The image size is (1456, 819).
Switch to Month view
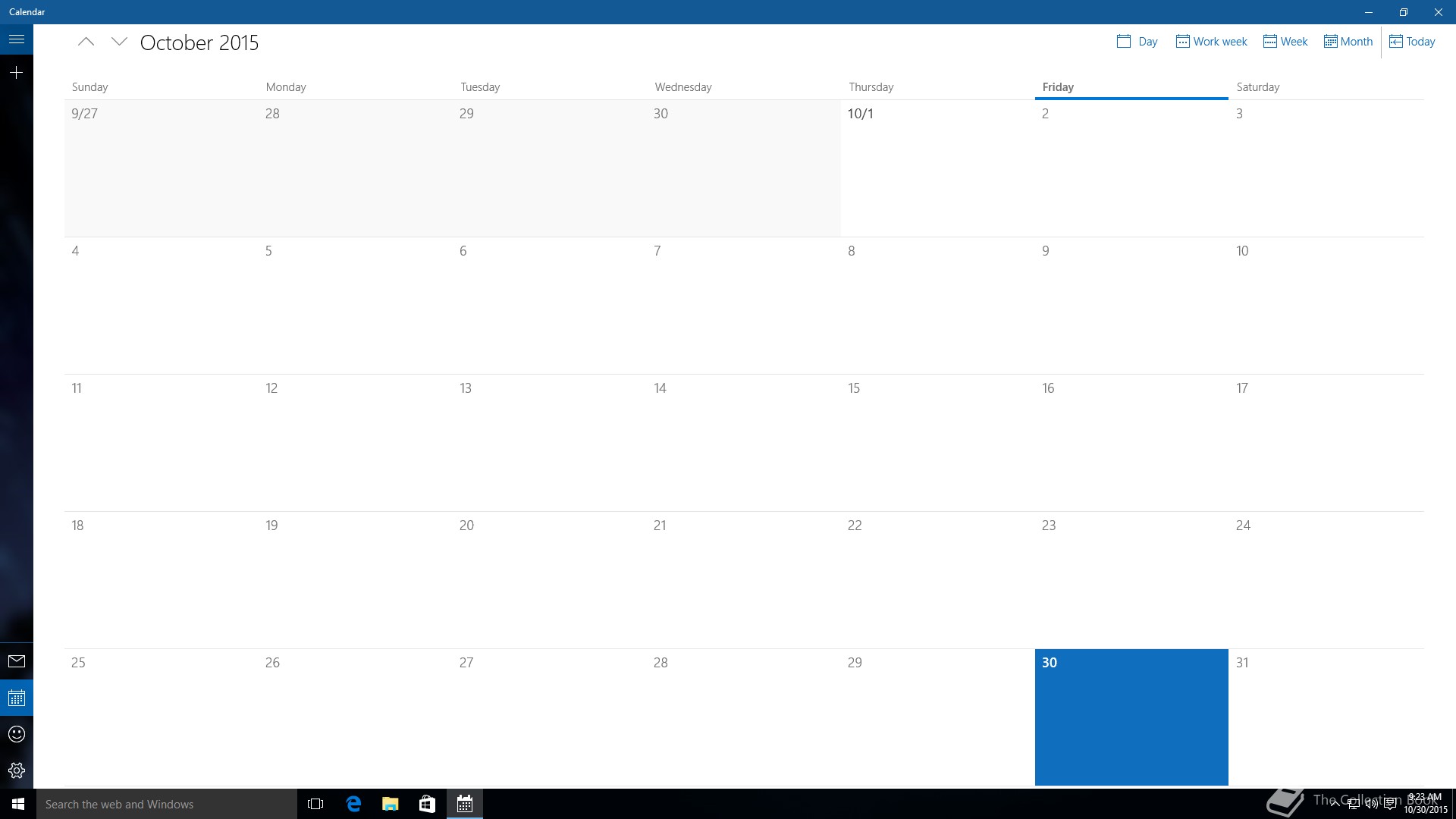tap(1348, 42)
